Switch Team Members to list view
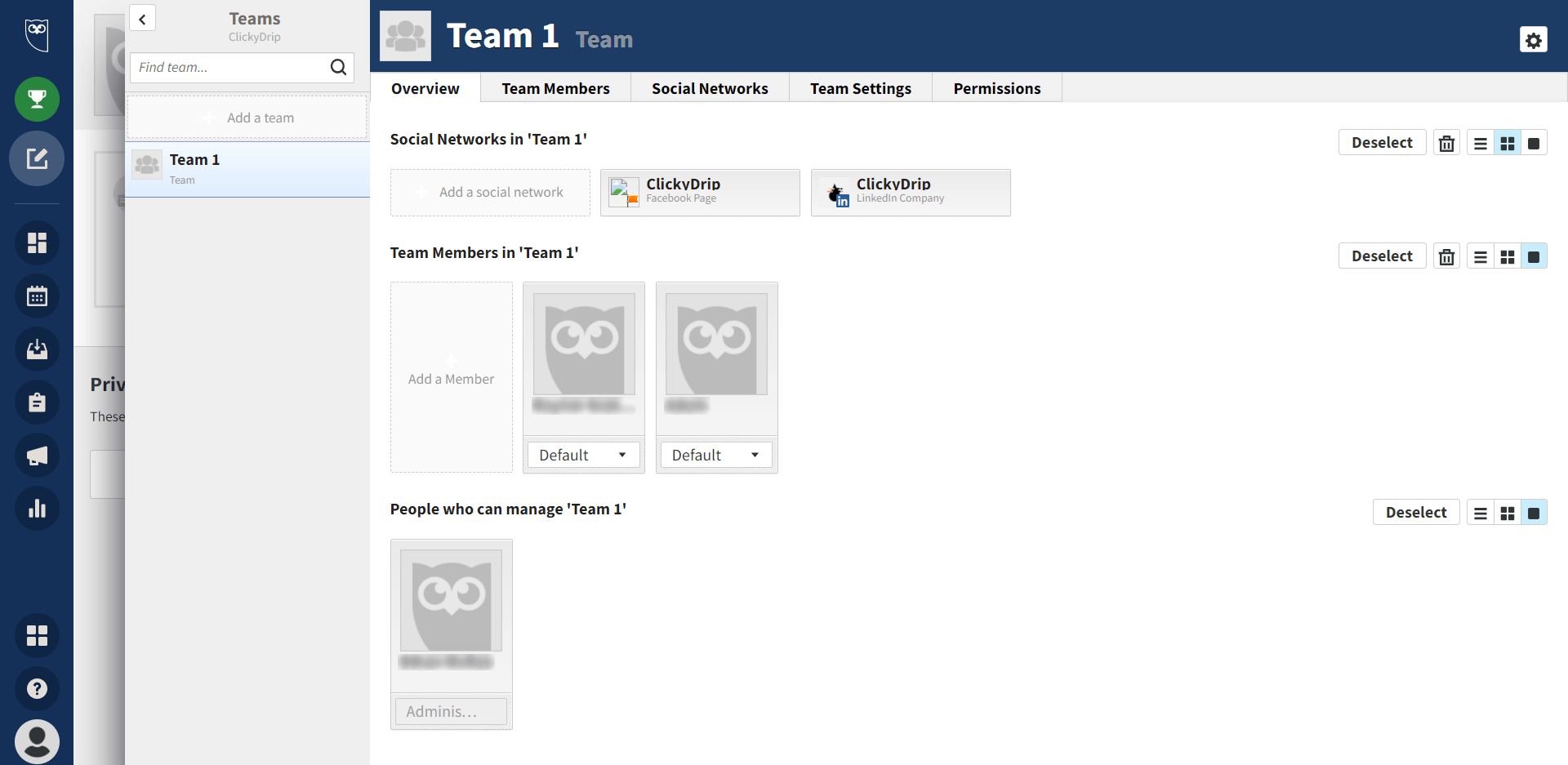Screen dimensions: 1568x765 click(1481, 256)
